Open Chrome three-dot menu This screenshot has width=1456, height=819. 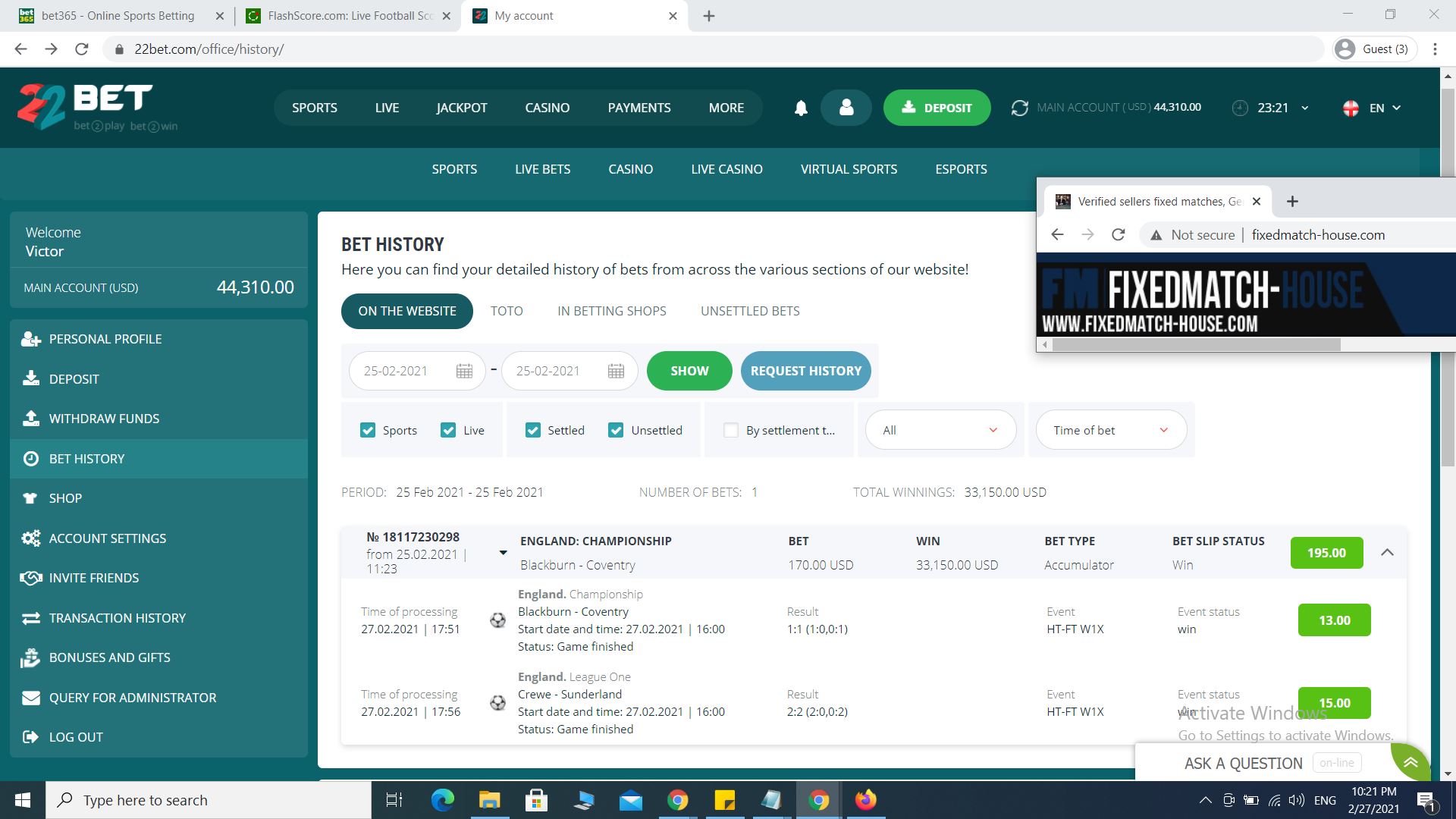[1435, 49]
